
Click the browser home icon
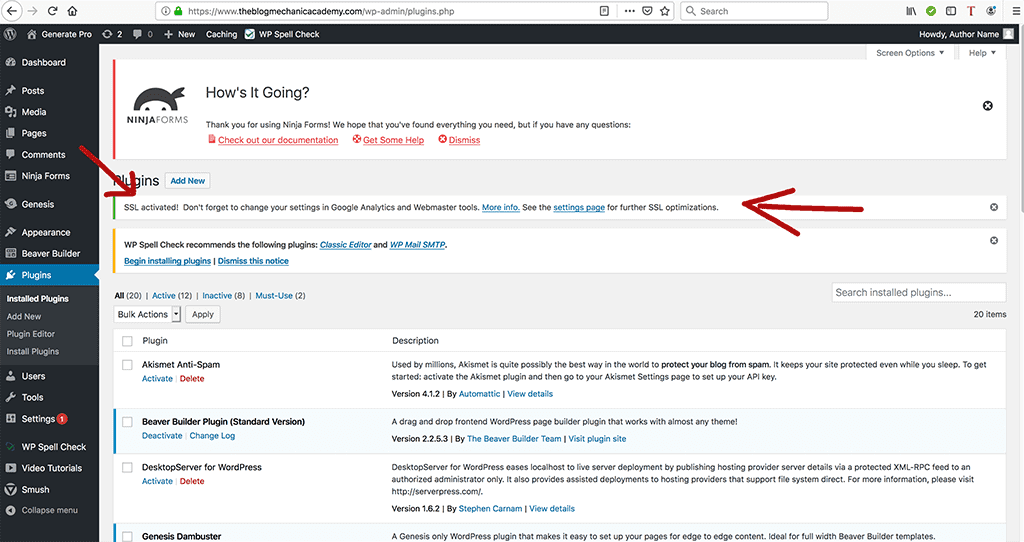[71, 11]
